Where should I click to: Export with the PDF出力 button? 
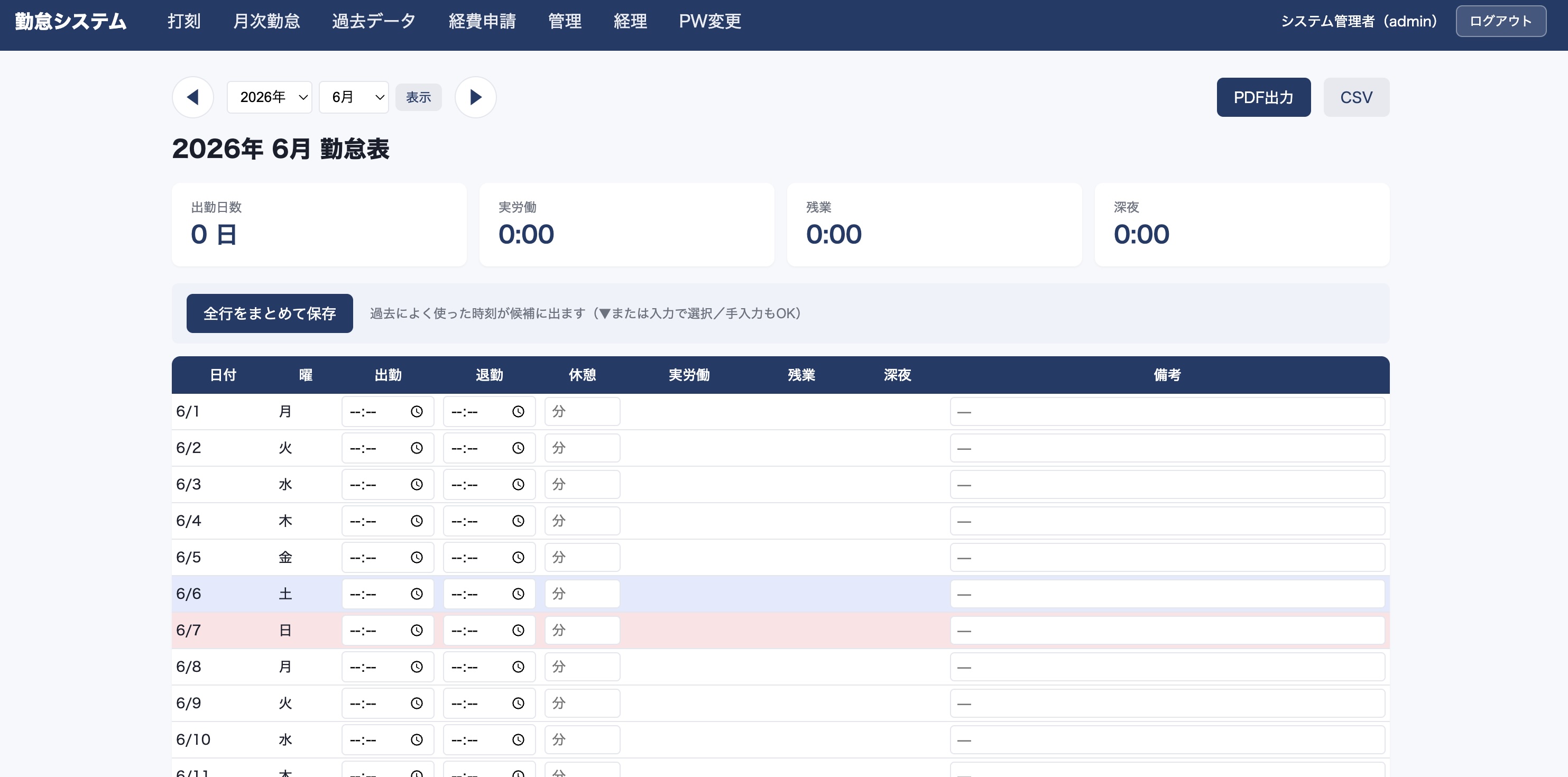(1263, 97)
